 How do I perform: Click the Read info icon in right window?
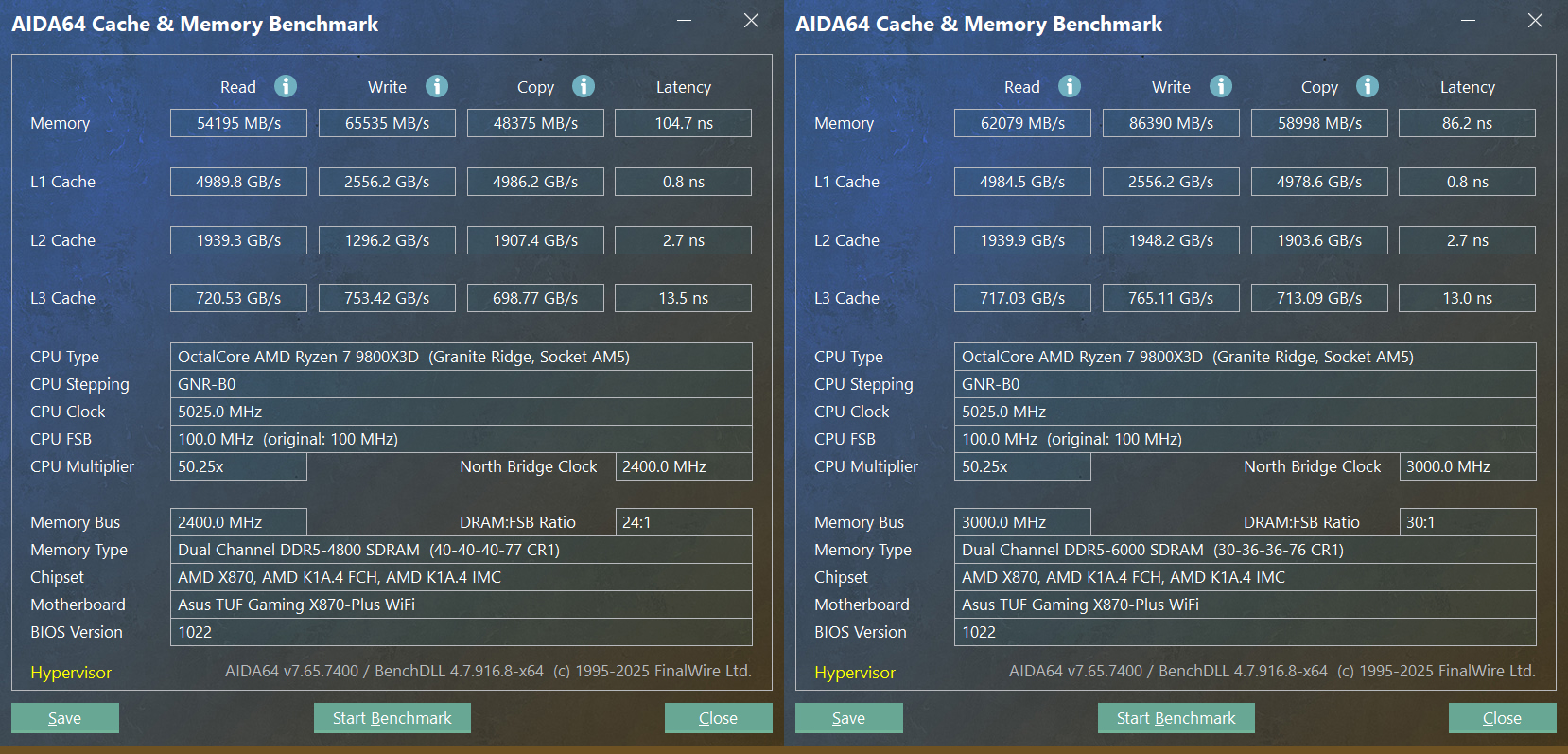coord(1070,86)
